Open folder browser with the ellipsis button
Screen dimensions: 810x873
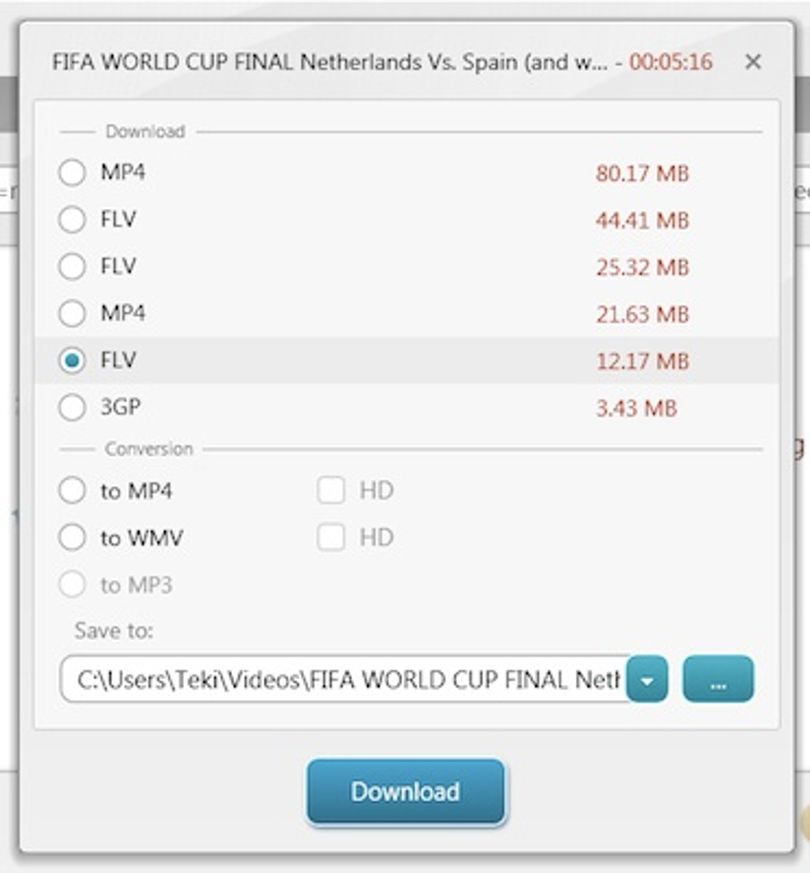718,679
